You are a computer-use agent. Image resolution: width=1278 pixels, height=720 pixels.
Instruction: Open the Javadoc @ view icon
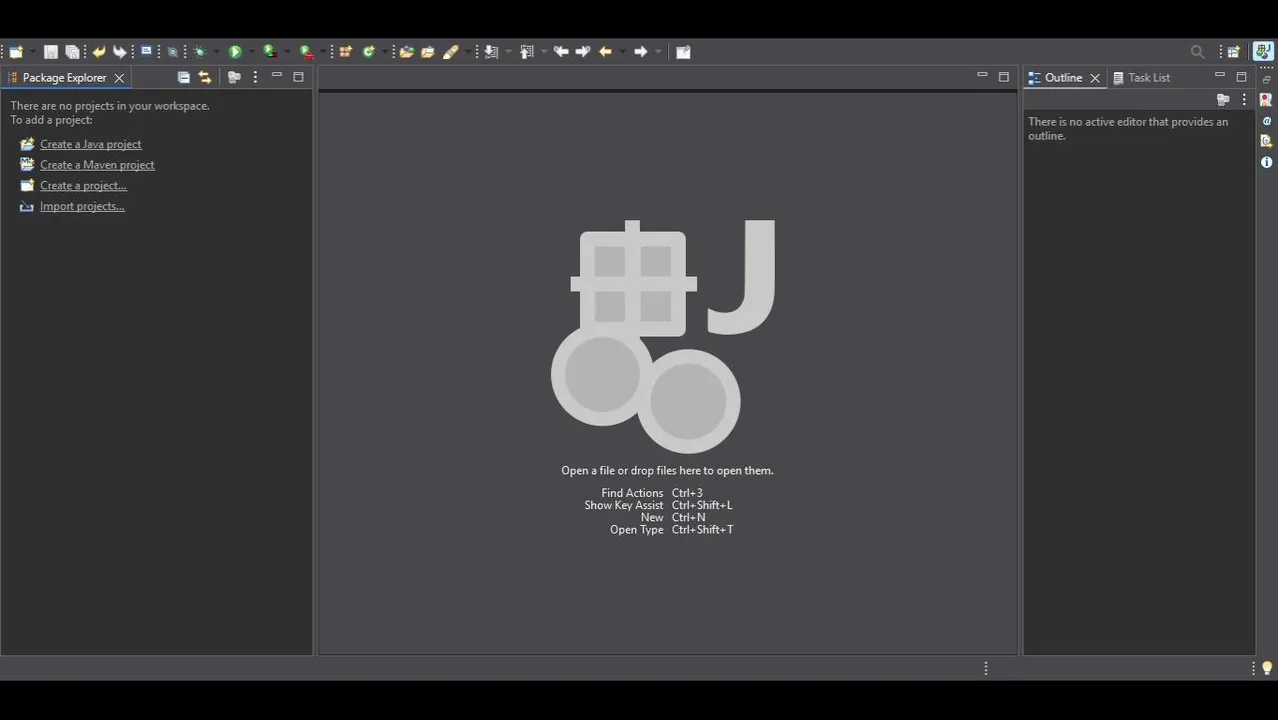pos(1266,121)
